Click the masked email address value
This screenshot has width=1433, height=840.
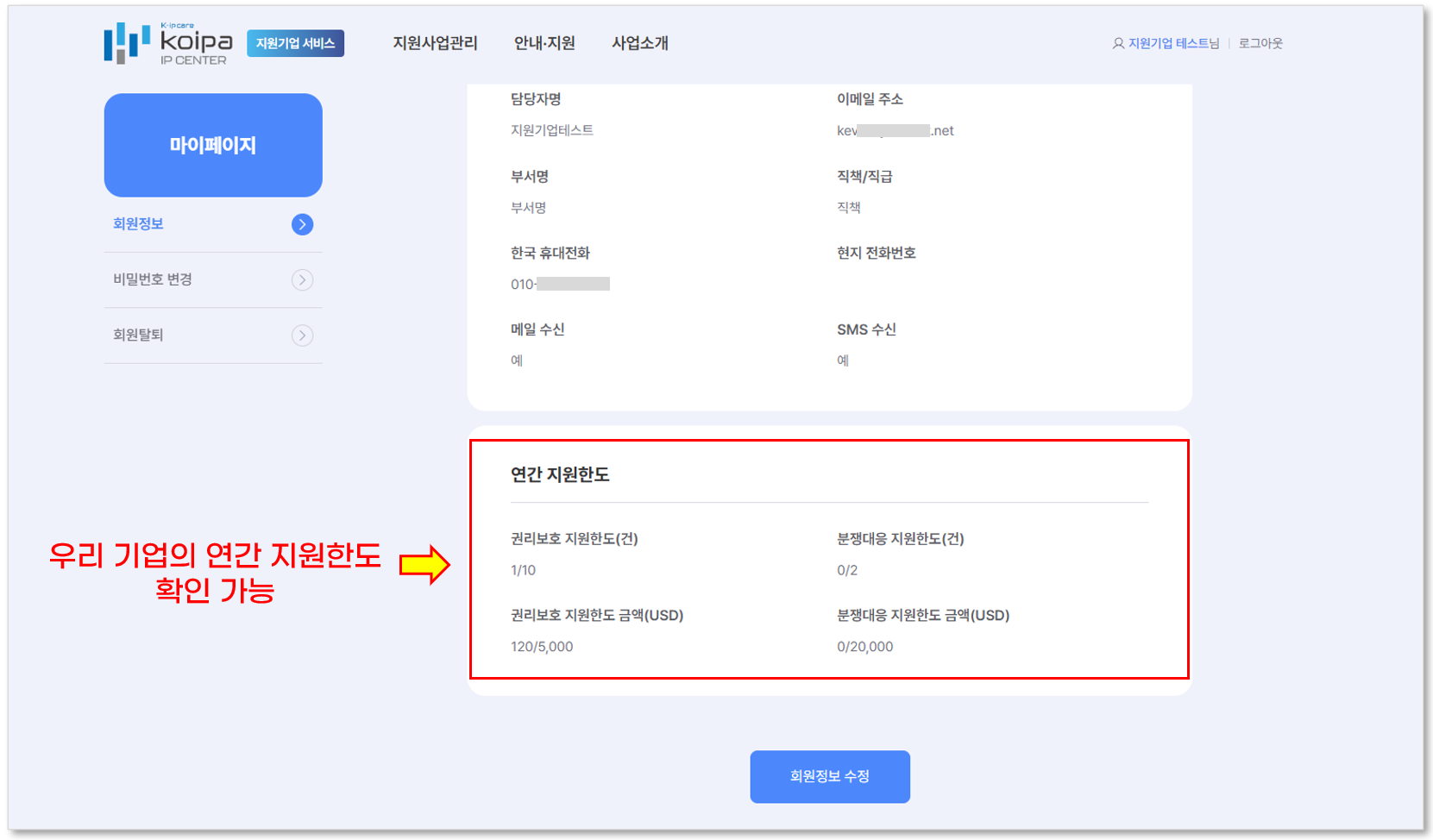tap(895, 131)
